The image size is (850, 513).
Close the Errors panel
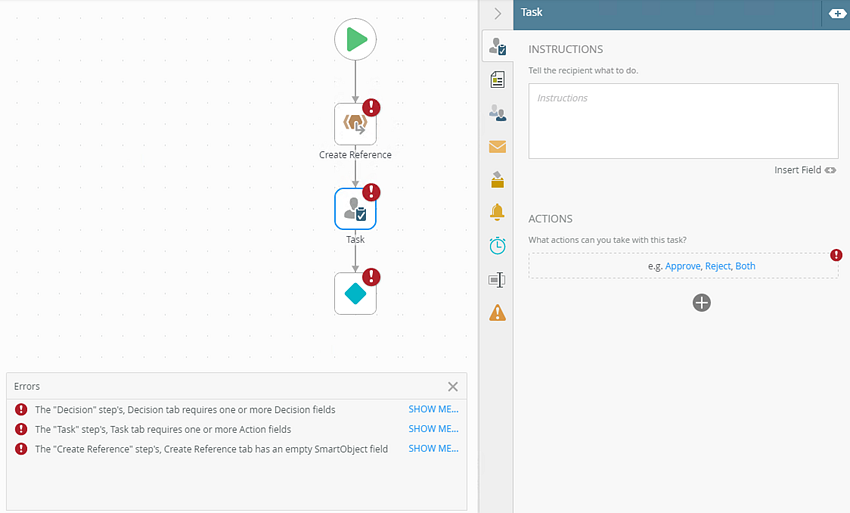pyautogui.click(x=453, y=387)
